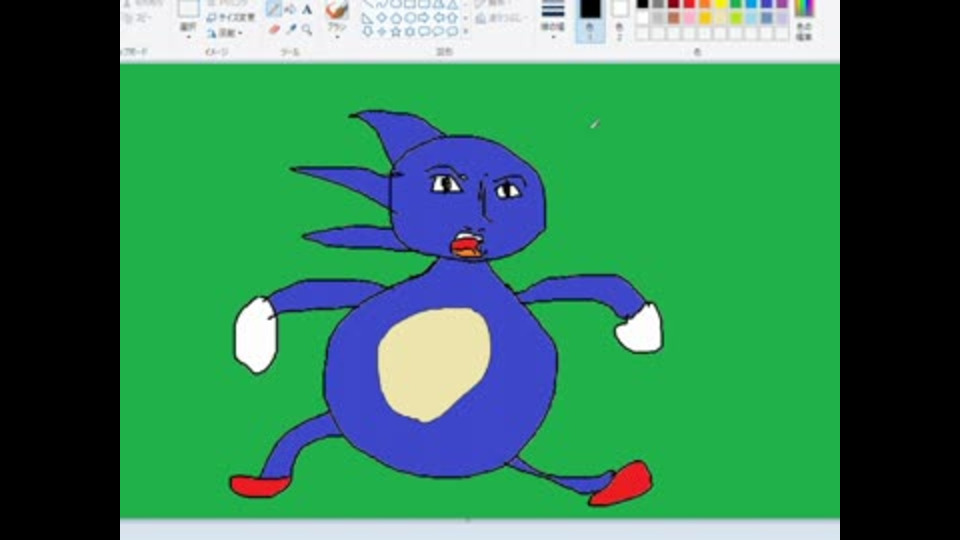The height and width of the screenshot is (540, 960).
Task: Pick the right triangle shape
Action: click(x=367, y=18)
